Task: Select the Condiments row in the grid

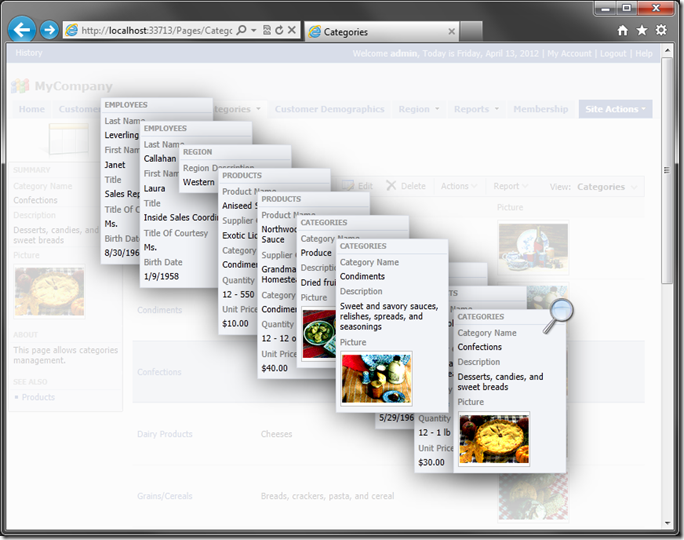Action: coord(159,310)
